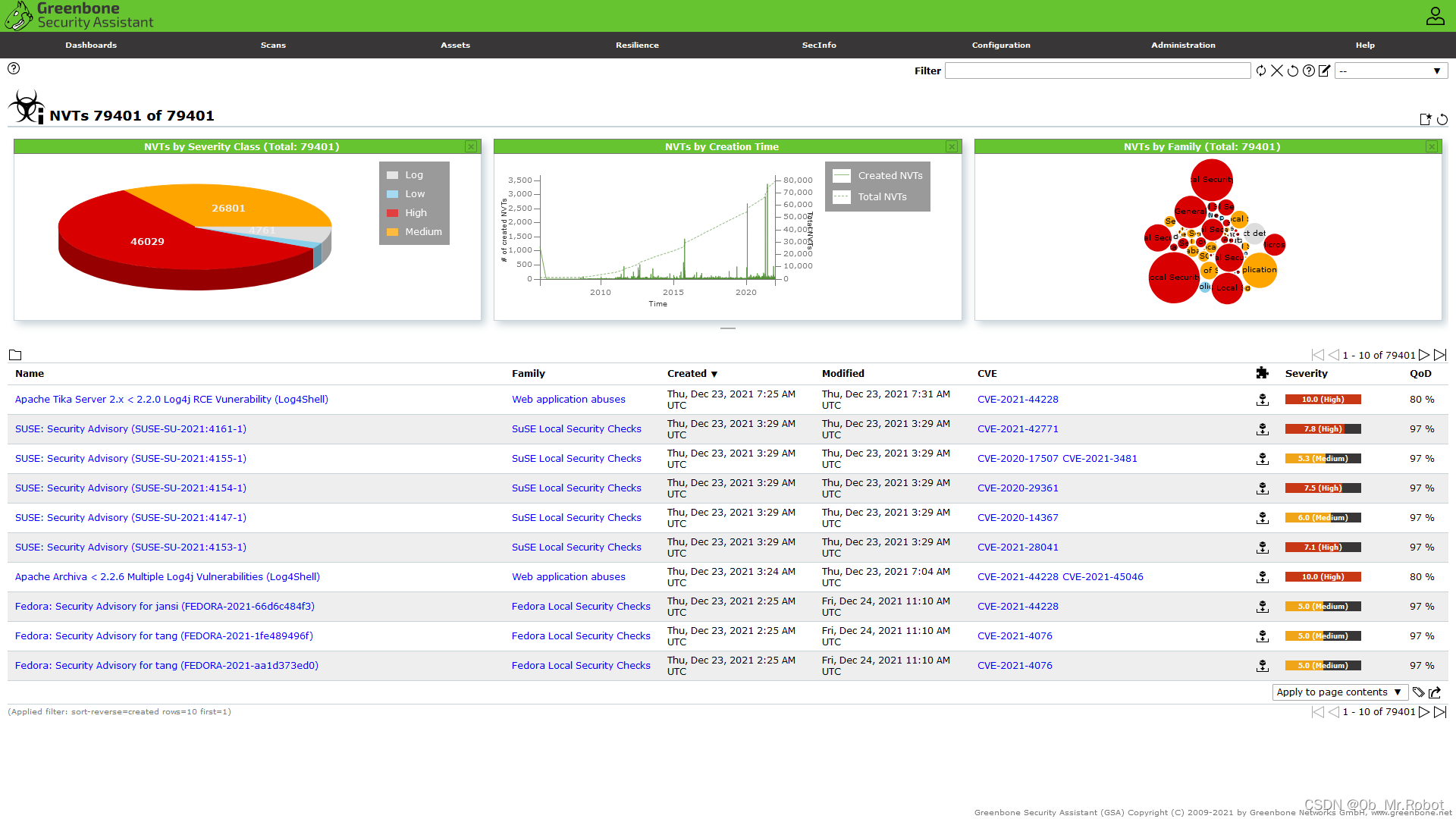Screen dimensions: 1456x819
Task: Add a new dashboard display icon
Action: coord(1425,119)
